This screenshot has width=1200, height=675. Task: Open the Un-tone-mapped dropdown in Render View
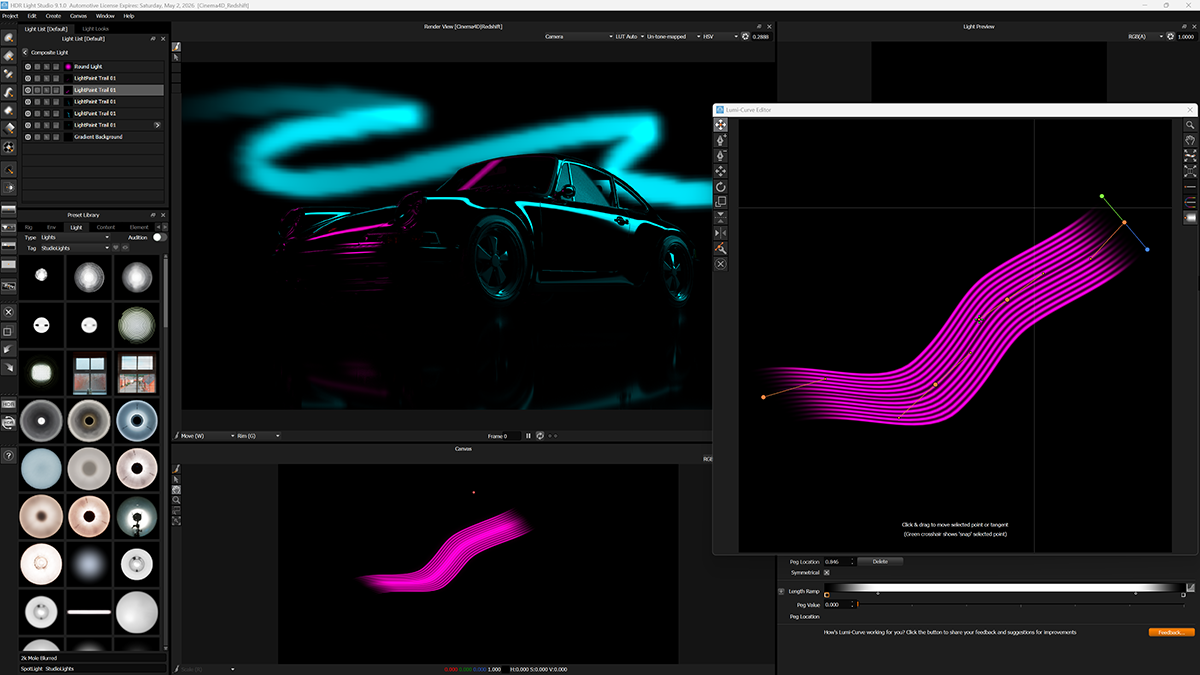[670, 36]
